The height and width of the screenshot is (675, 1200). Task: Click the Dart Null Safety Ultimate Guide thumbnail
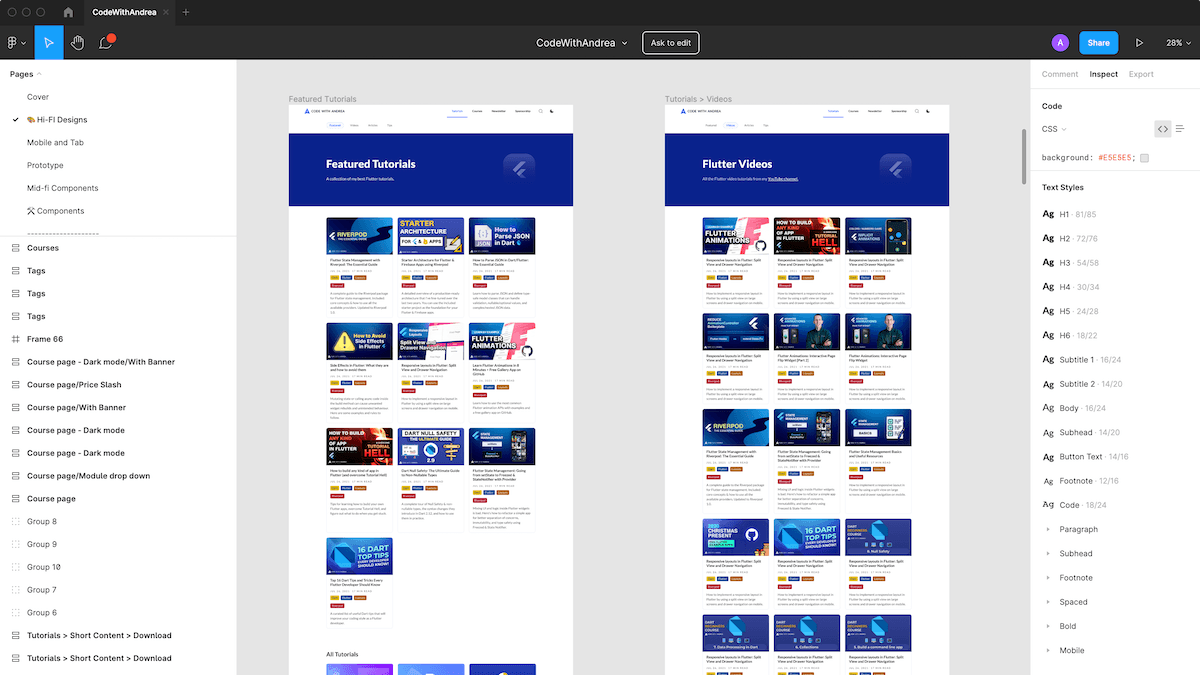pos(431,446)
